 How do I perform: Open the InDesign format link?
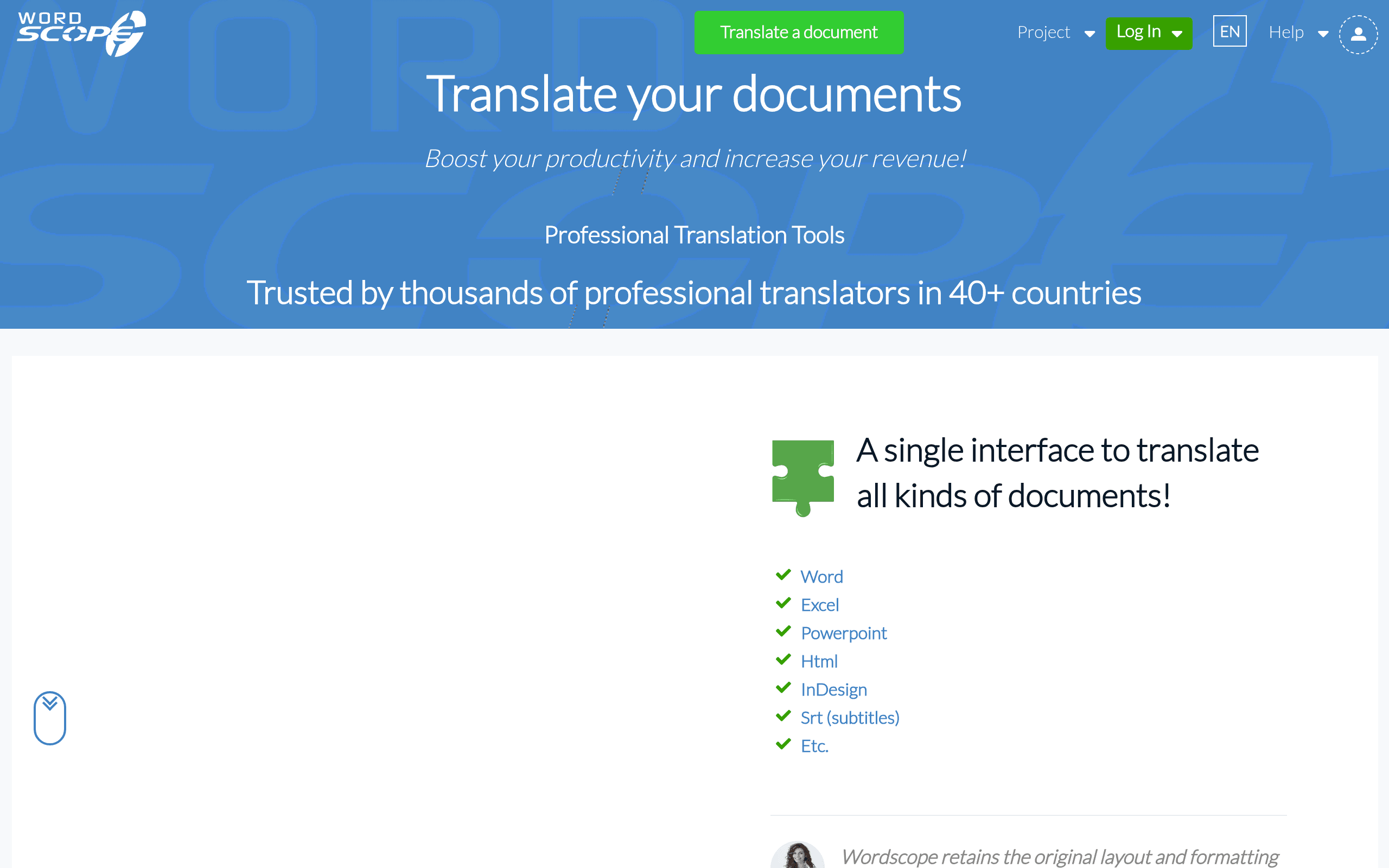click(833, 689)
